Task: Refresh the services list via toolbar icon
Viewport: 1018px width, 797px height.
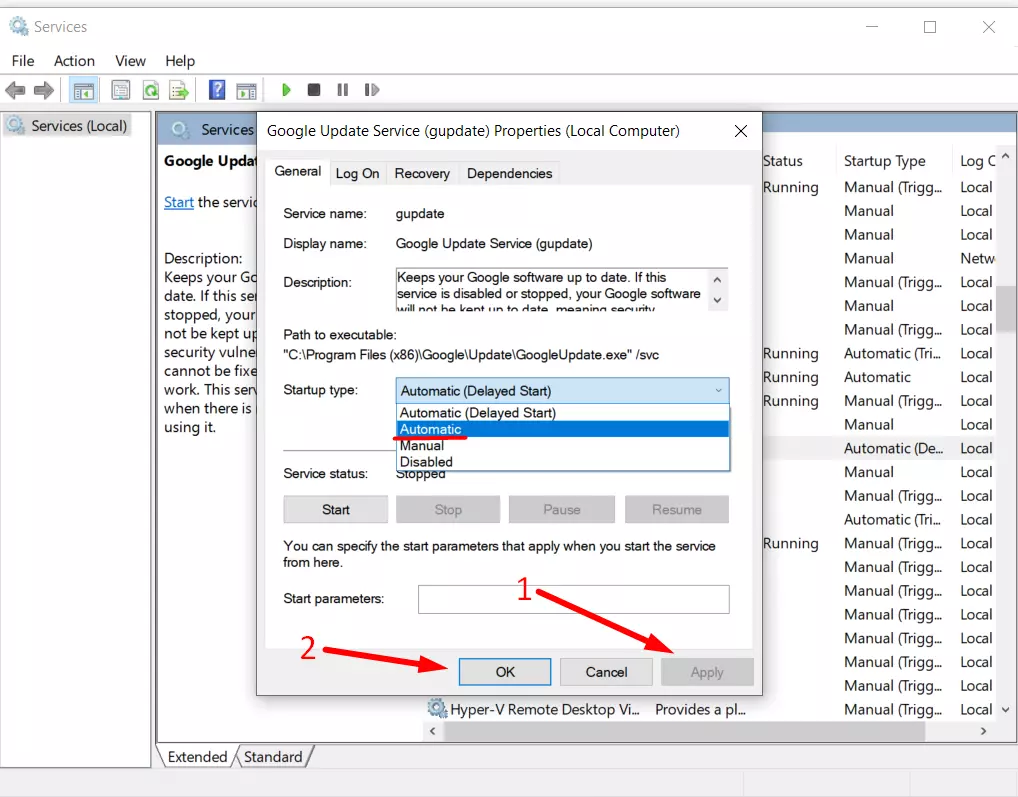Action: click(151, 90)
